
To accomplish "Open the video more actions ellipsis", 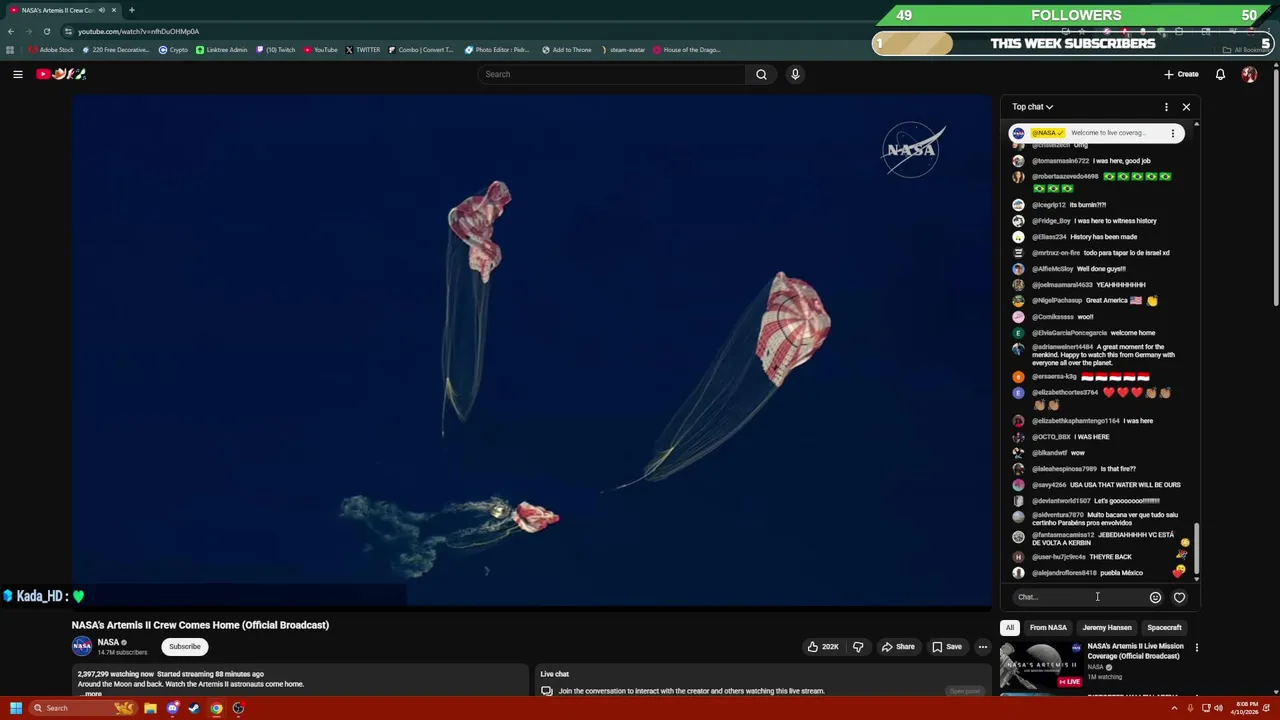I will point(982,647).
